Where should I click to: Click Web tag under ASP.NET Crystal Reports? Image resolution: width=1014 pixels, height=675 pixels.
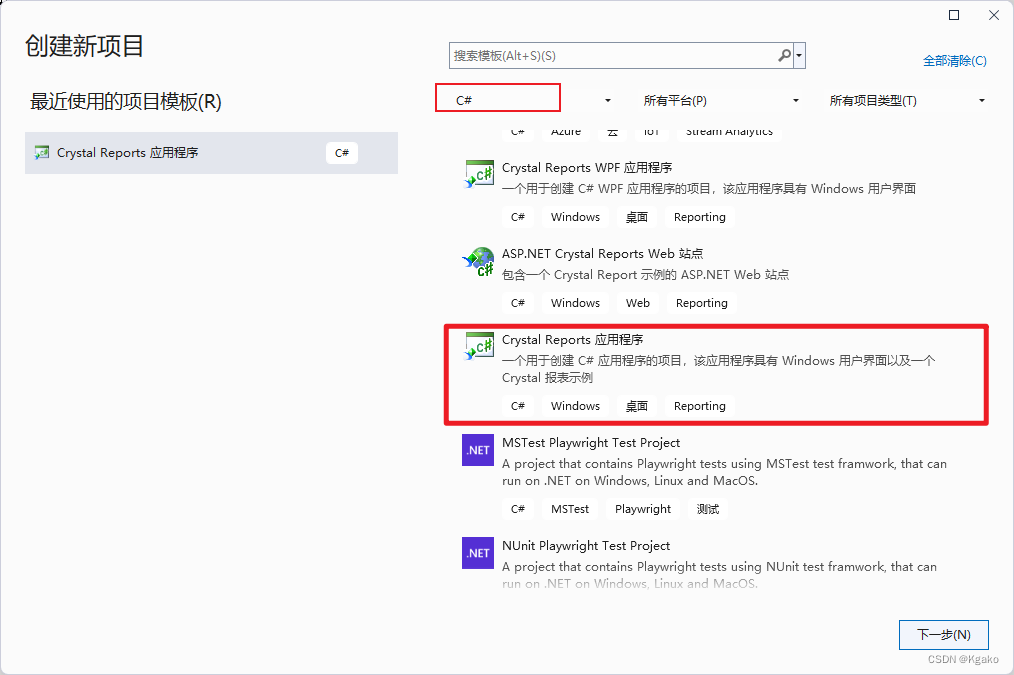[x=638, y=303]
